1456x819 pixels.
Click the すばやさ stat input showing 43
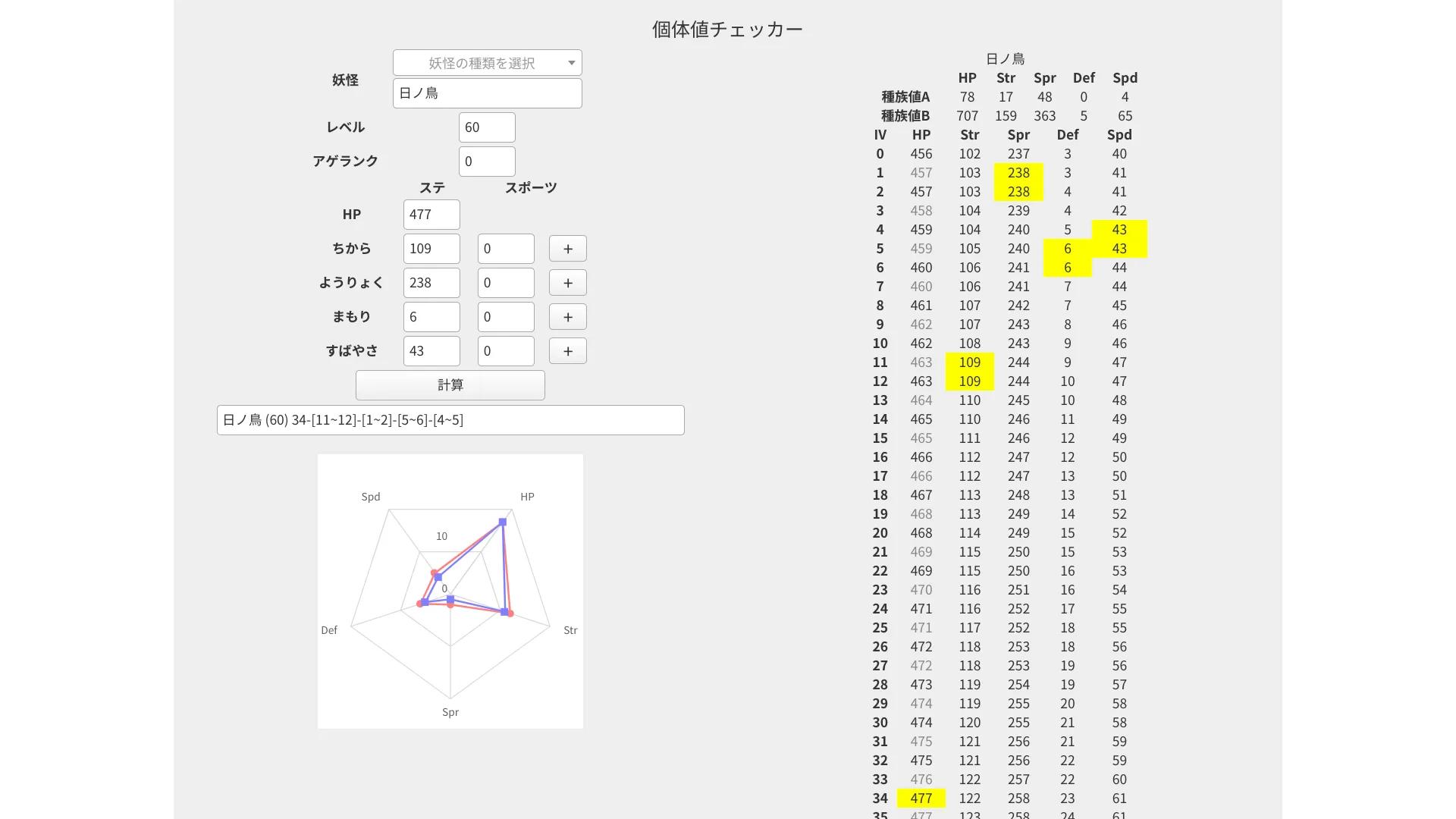point(431,351)
